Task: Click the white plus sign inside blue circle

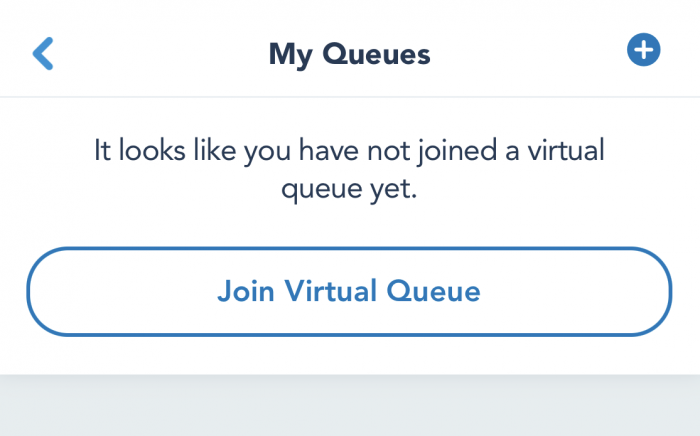Action: tap(643, 50)
